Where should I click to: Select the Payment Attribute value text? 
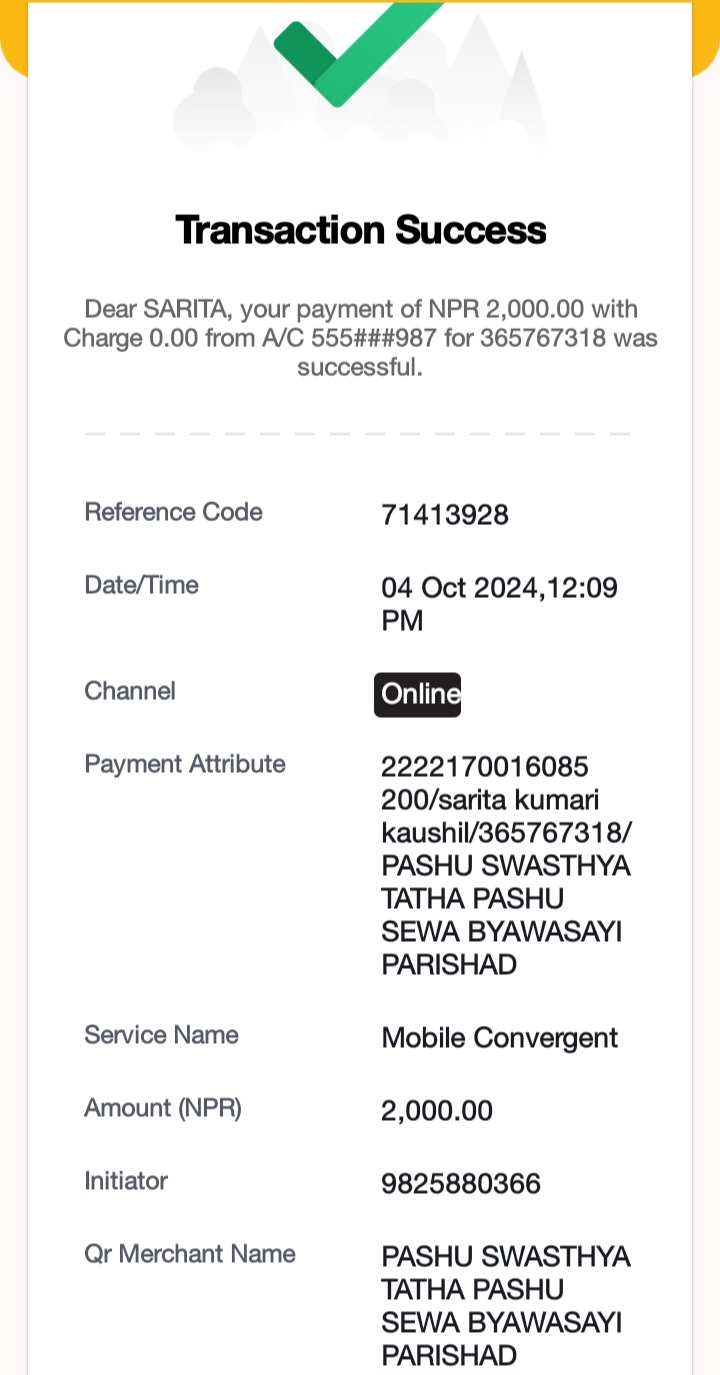point(506,866)
